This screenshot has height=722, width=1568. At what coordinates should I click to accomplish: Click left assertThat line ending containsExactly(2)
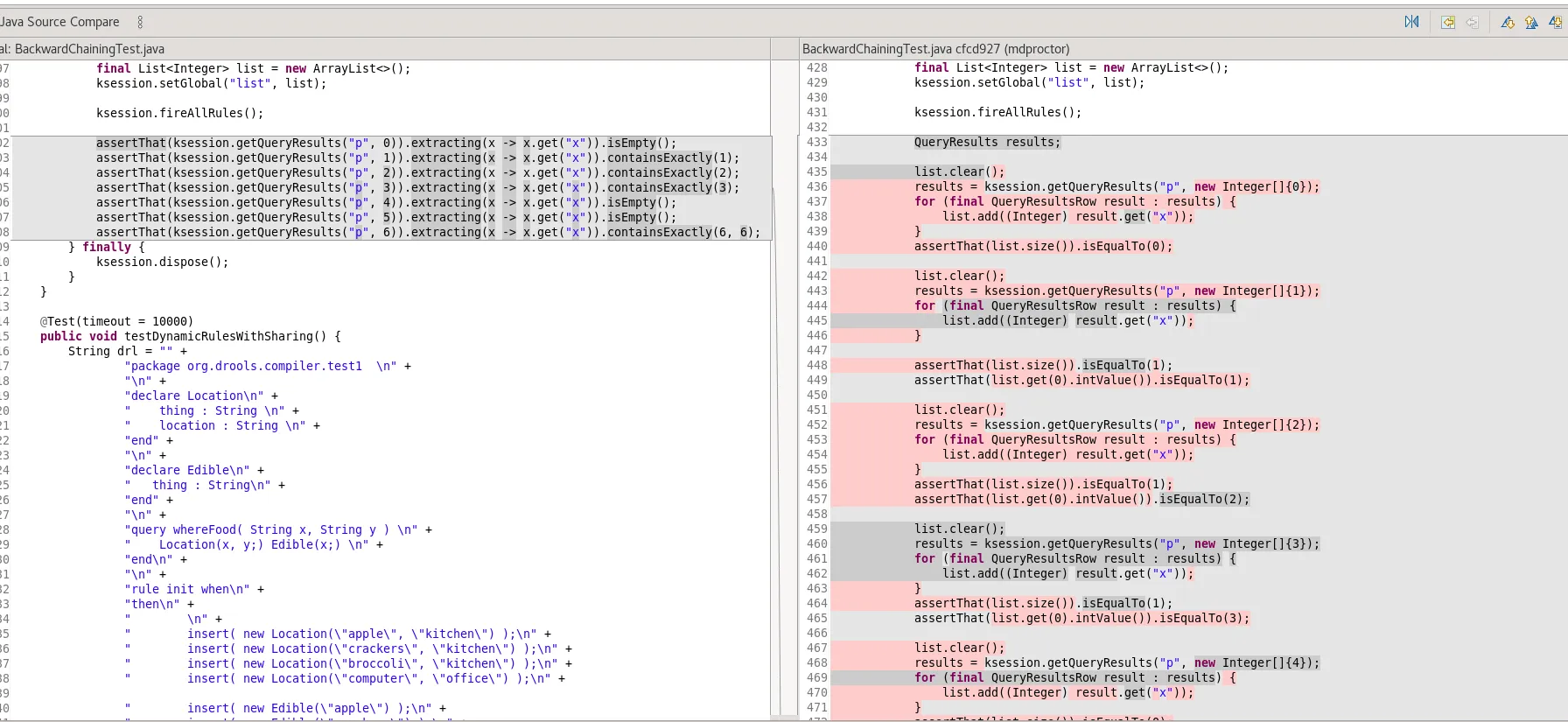[417, 172]
